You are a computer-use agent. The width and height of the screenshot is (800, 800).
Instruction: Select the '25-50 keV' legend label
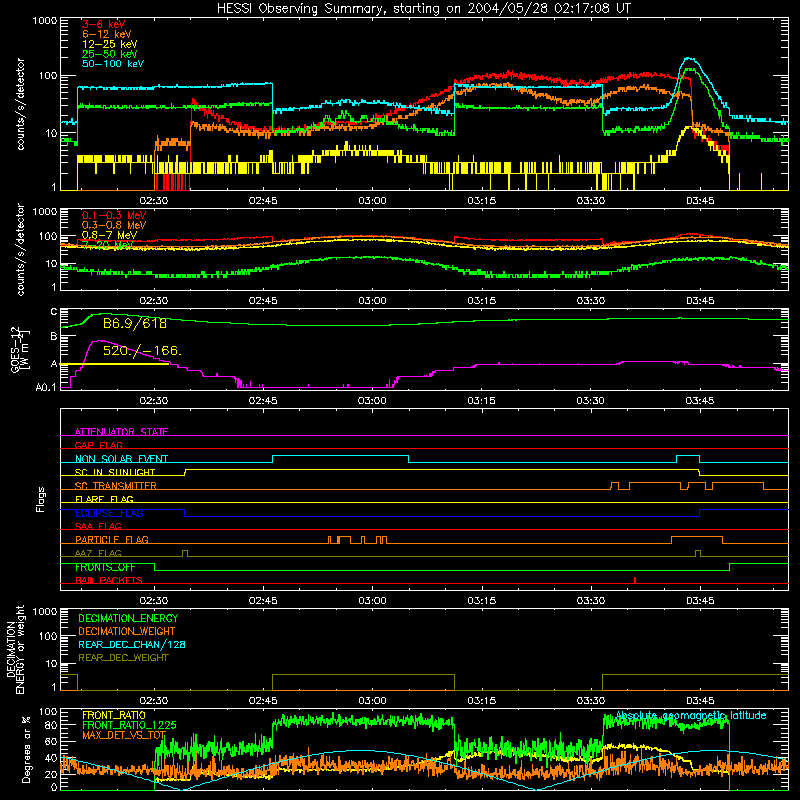coord(110,54)
